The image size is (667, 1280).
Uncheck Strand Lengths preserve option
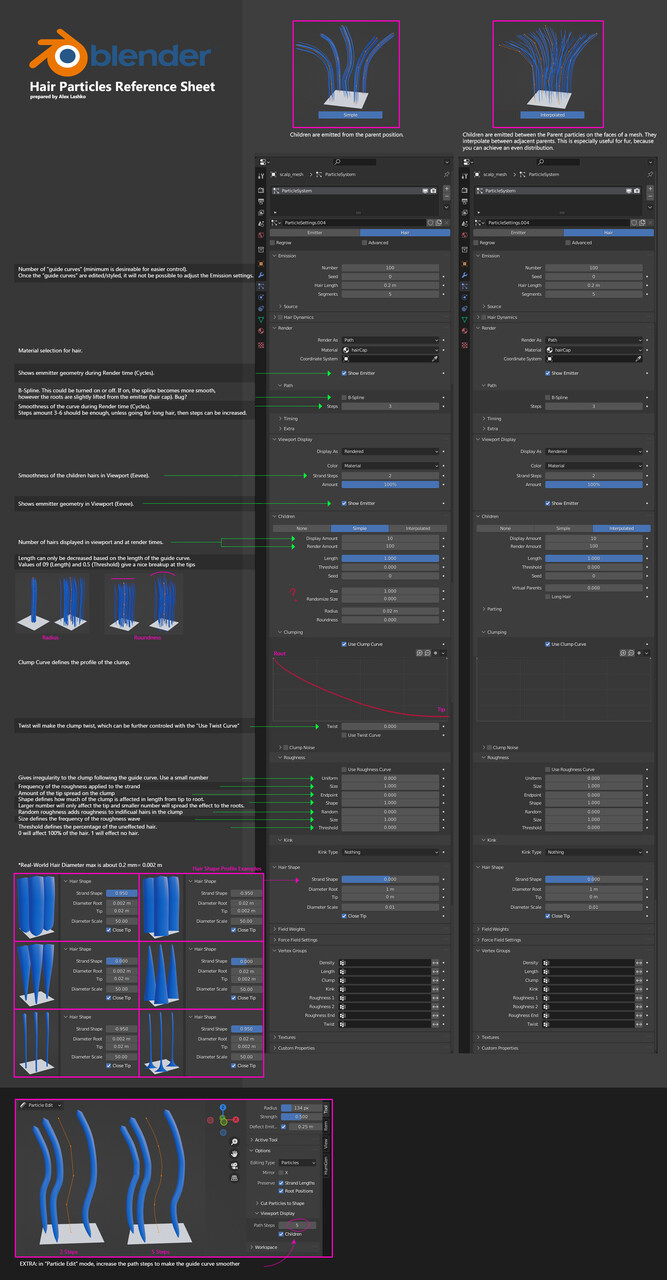point(281,1183)
